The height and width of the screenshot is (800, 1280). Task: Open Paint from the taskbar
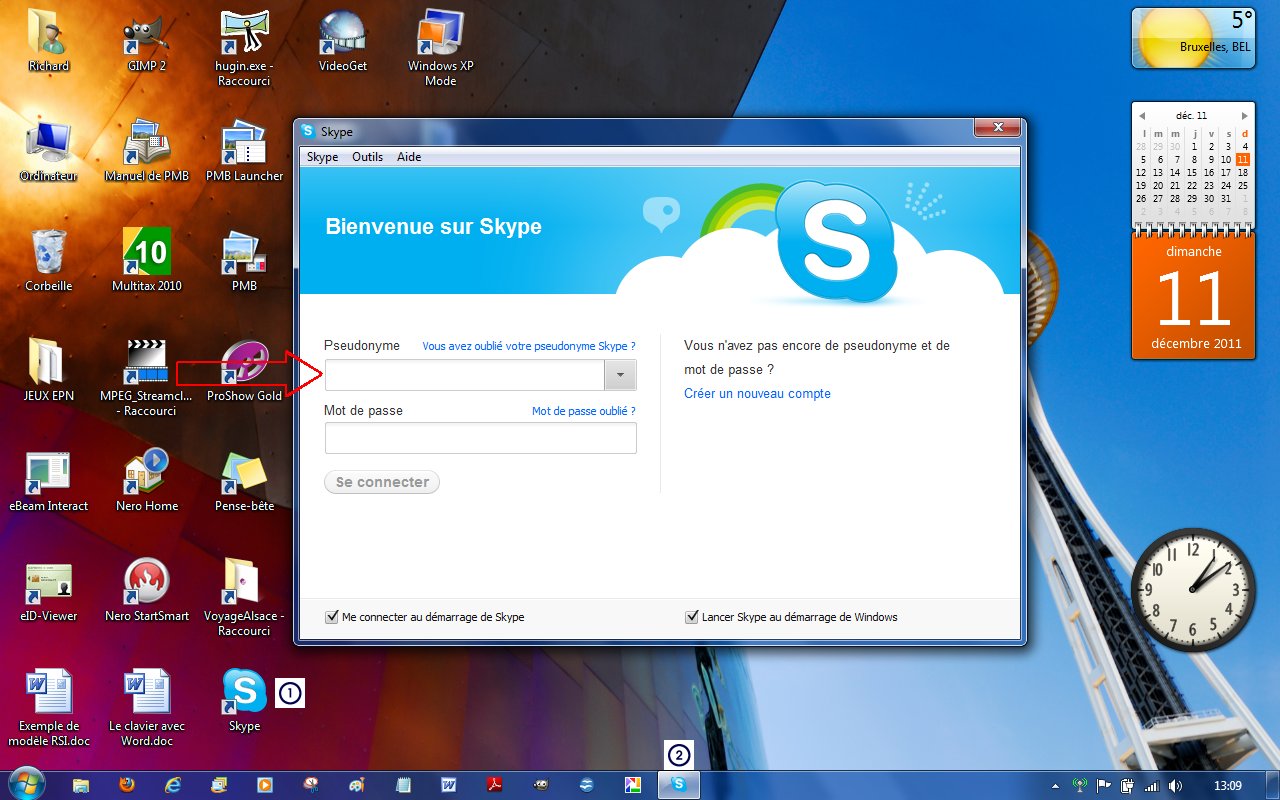point(357,785)
